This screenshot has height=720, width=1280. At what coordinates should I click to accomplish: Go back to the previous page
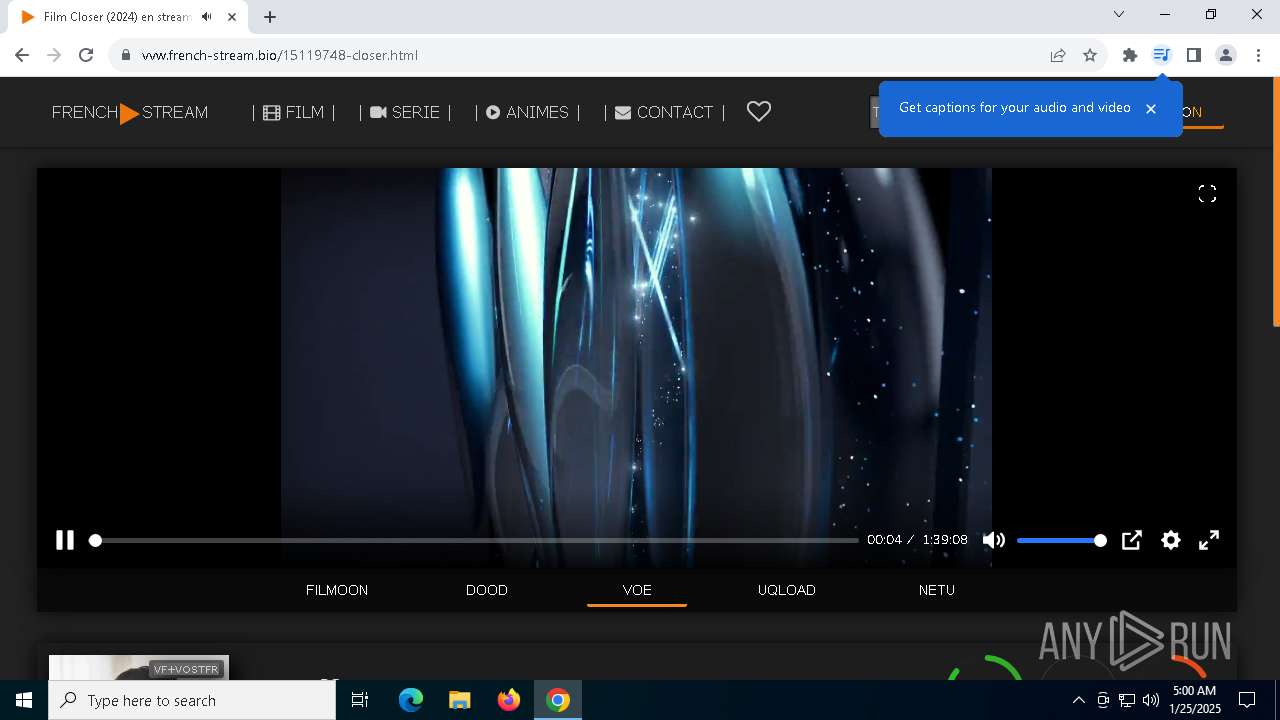pos(22,55)
